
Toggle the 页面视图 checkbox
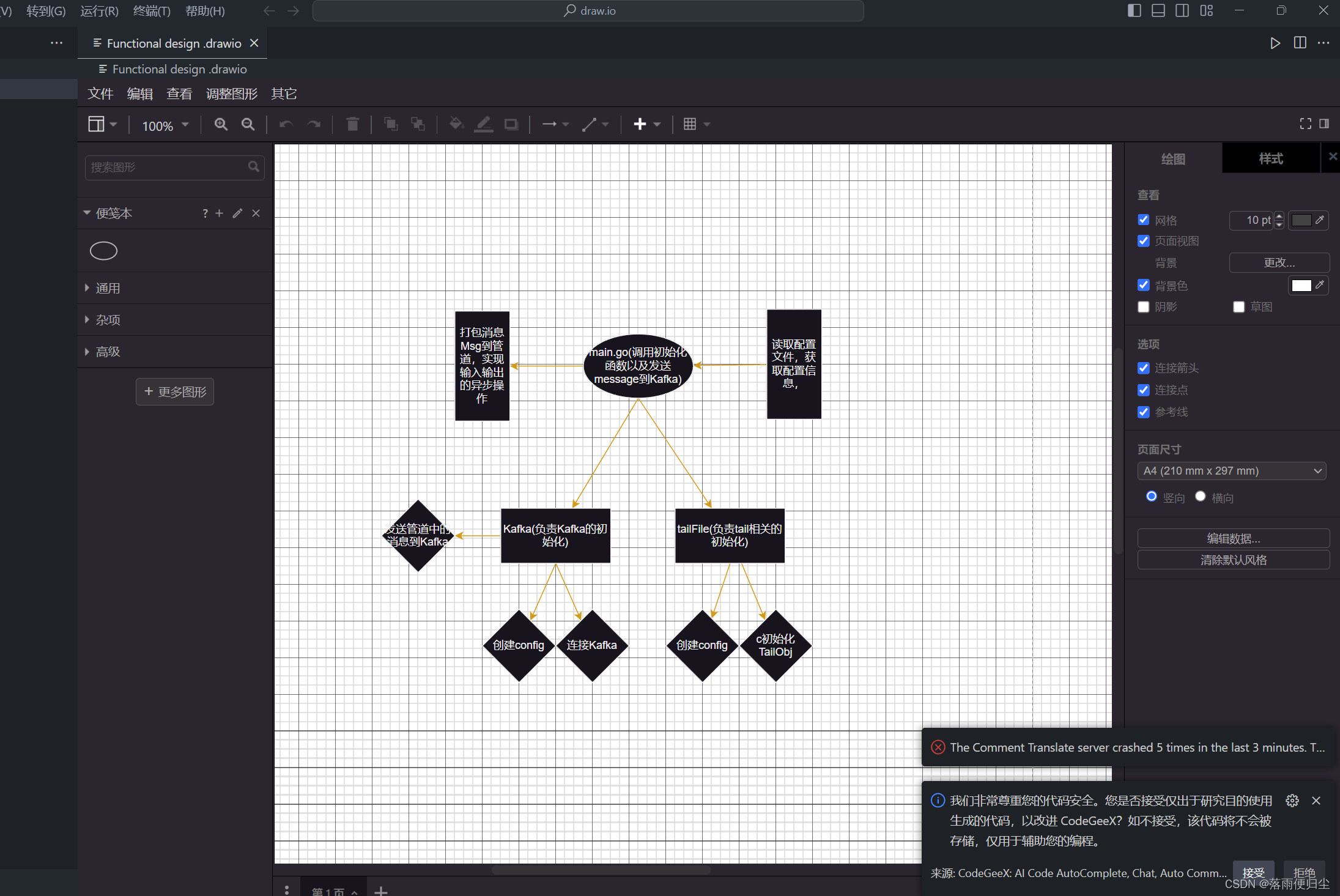pyautogui.click(x=1144, y=241)
